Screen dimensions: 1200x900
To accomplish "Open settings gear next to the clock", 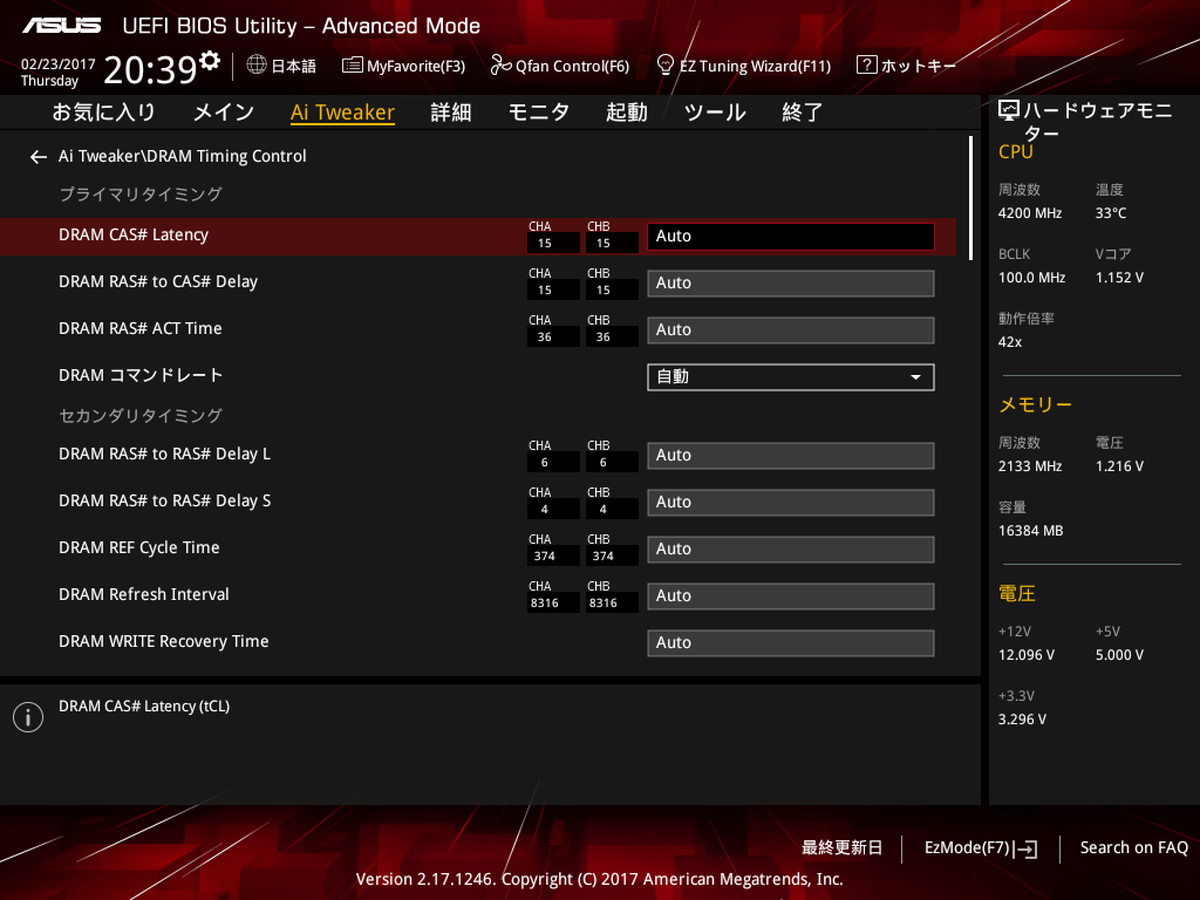I will click(x=209, y=61).
